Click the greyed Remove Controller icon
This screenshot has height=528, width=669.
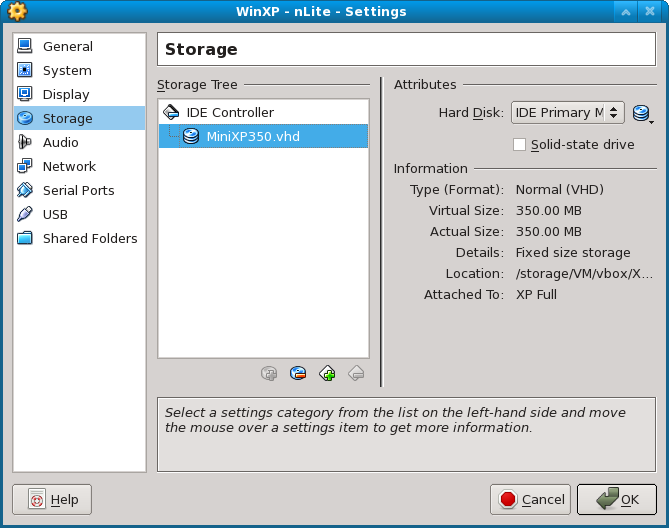[x=356, y=374]
